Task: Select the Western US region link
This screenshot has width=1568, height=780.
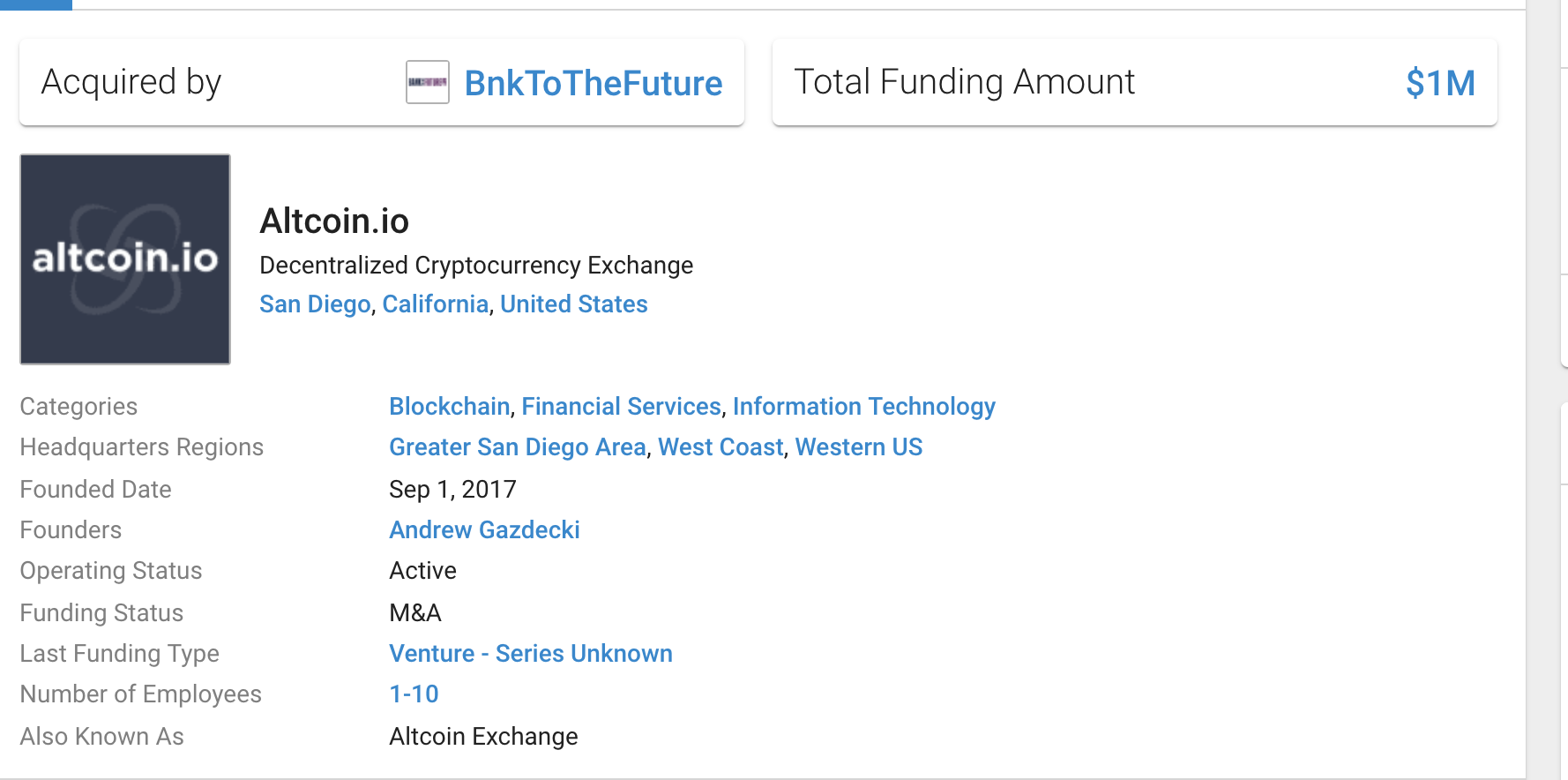Action: point(858,447)
